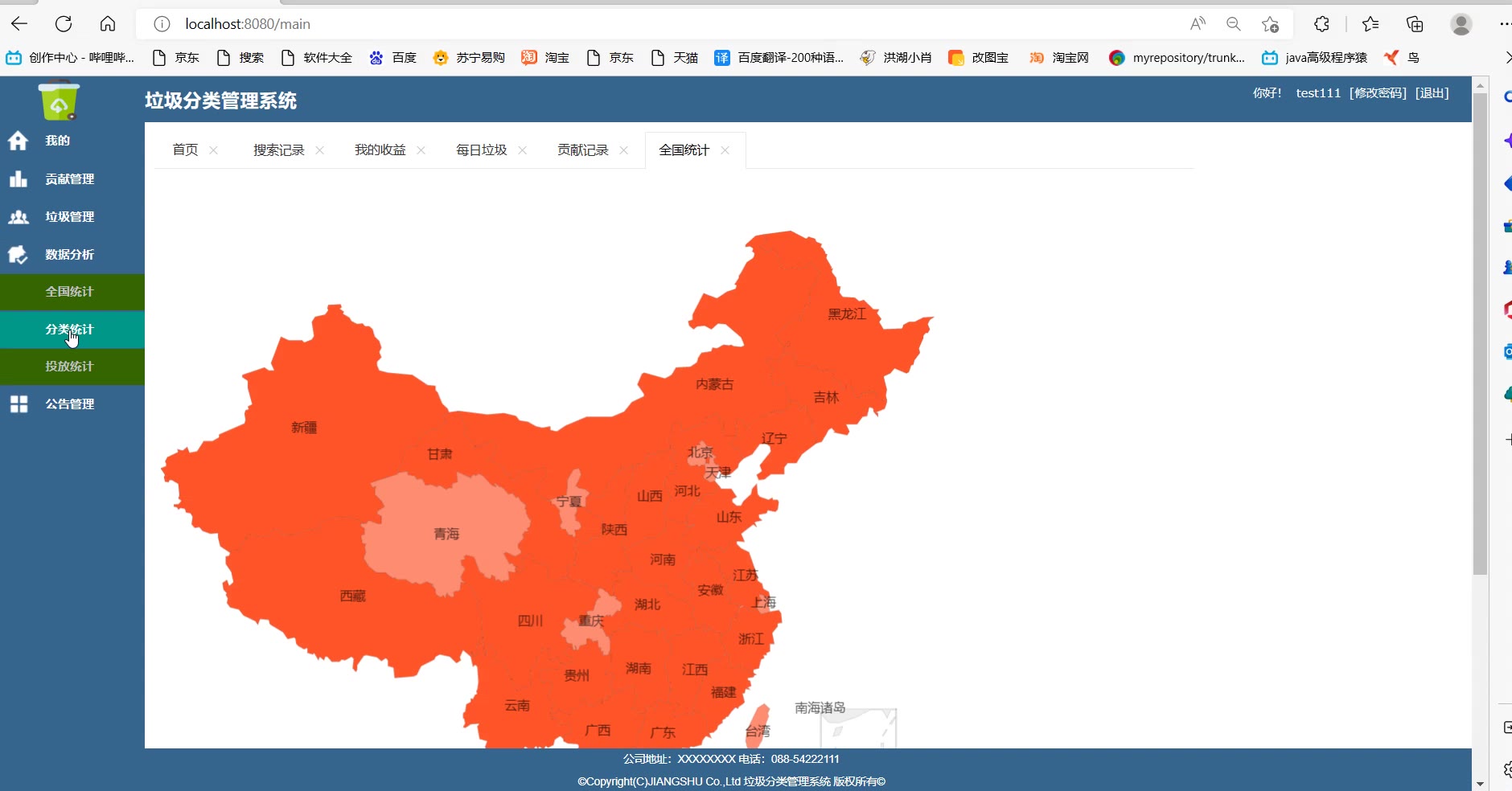Select 西藏 region on the map

point(353,596)
